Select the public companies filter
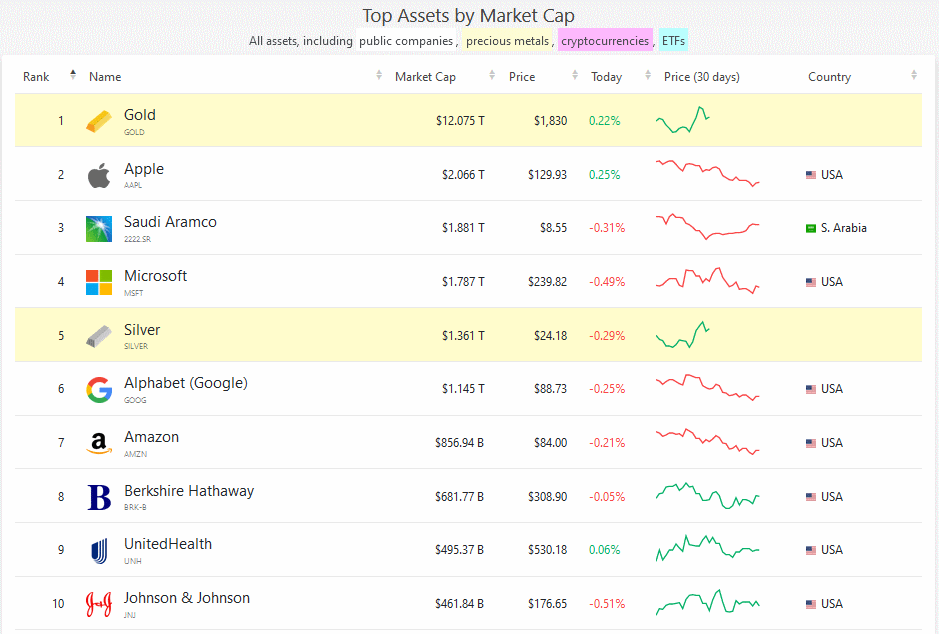Viewport: 939px width, 634px height. coord(406,41)
